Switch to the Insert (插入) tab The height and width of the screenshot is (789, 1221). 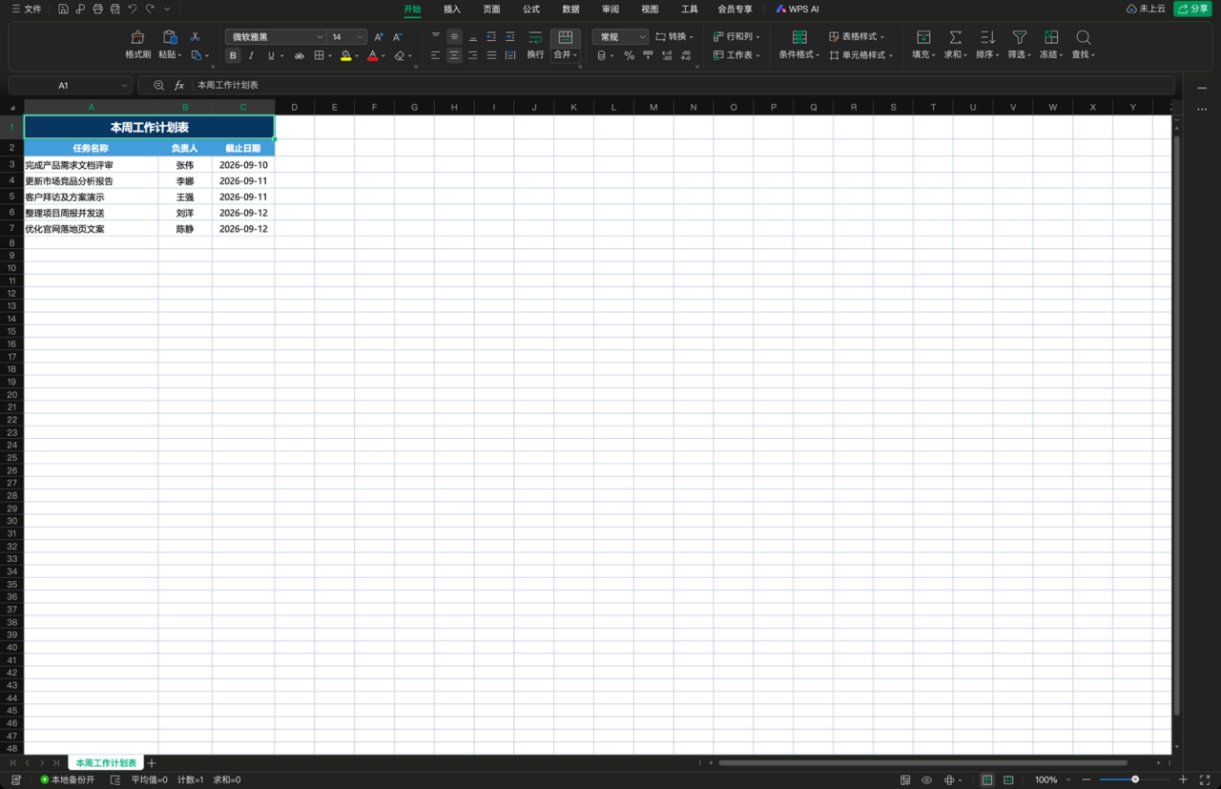pyautogui.click(x=452, y=9)
